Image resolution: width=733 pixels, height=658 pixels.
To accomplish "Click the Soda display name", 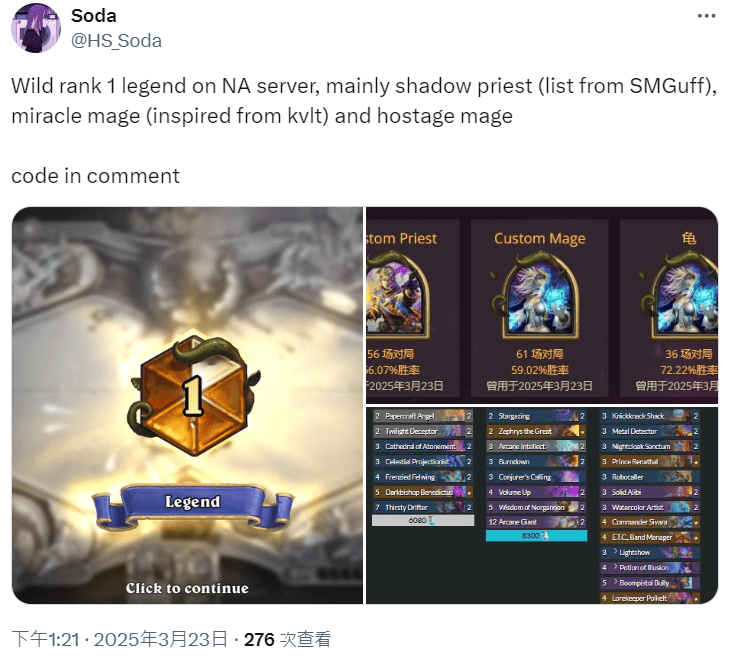I will [93, 16].
